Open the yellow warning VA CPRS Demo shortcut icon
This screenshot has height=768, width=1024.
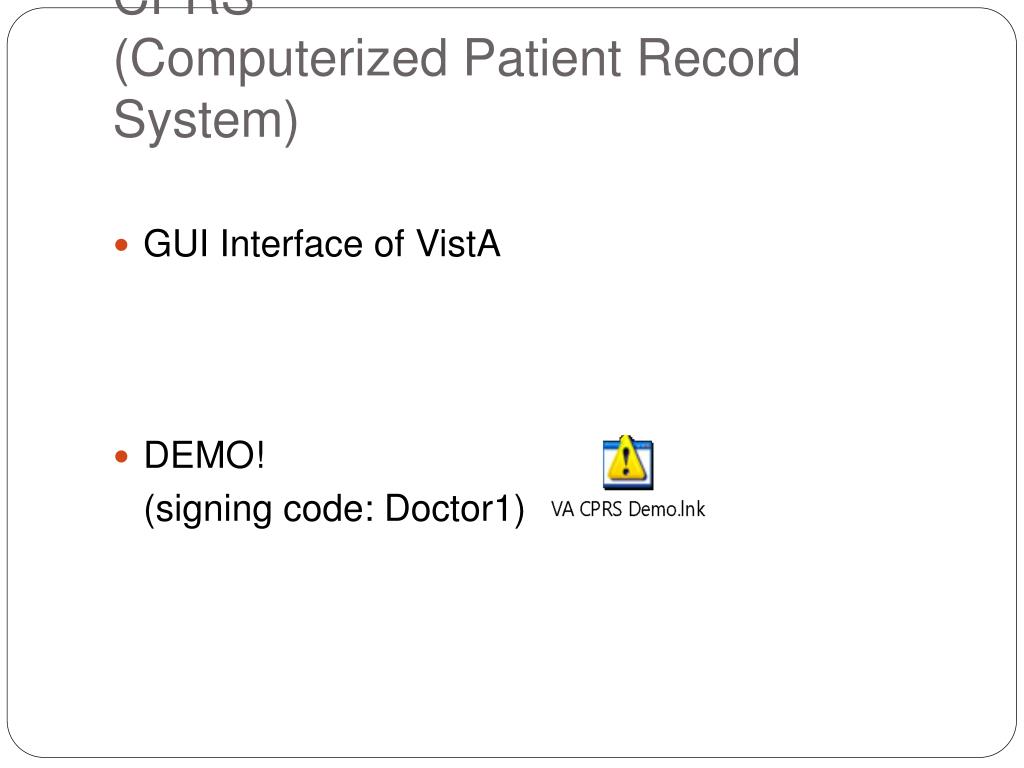[628, 462]
